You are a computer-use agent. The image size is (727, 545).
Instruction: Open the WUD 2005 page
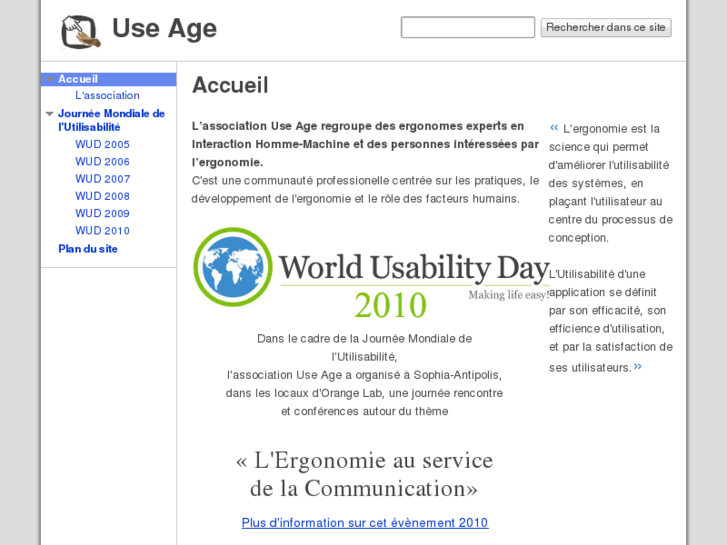coord(102,144)
